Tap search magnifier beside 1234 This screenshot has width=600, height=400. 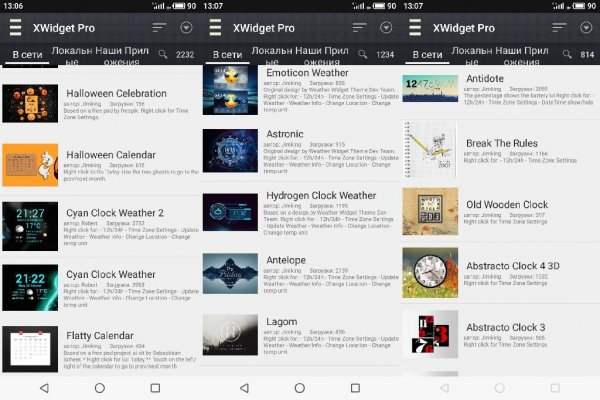tap(363, 54)
